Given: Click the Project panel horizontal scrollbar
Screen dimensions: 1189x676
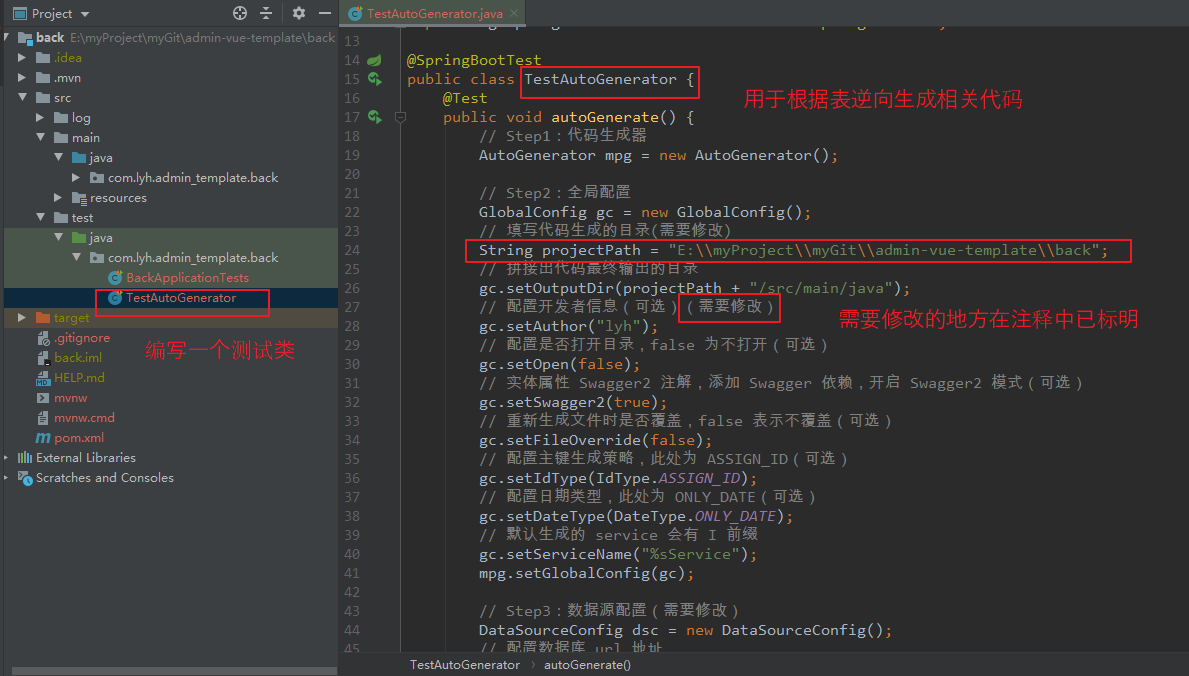Looking at the screenshot, I should pos(174,671).
